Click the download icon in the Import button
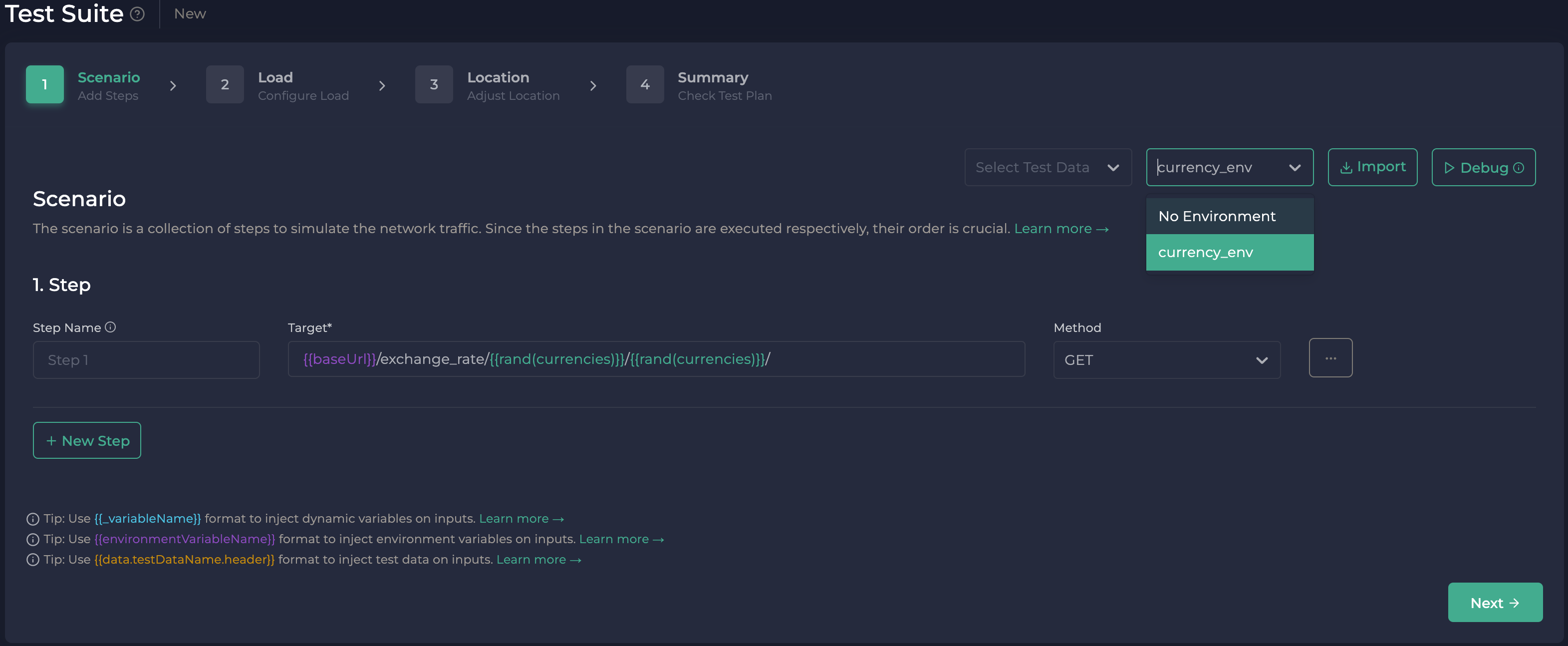 pos(1345,167)
